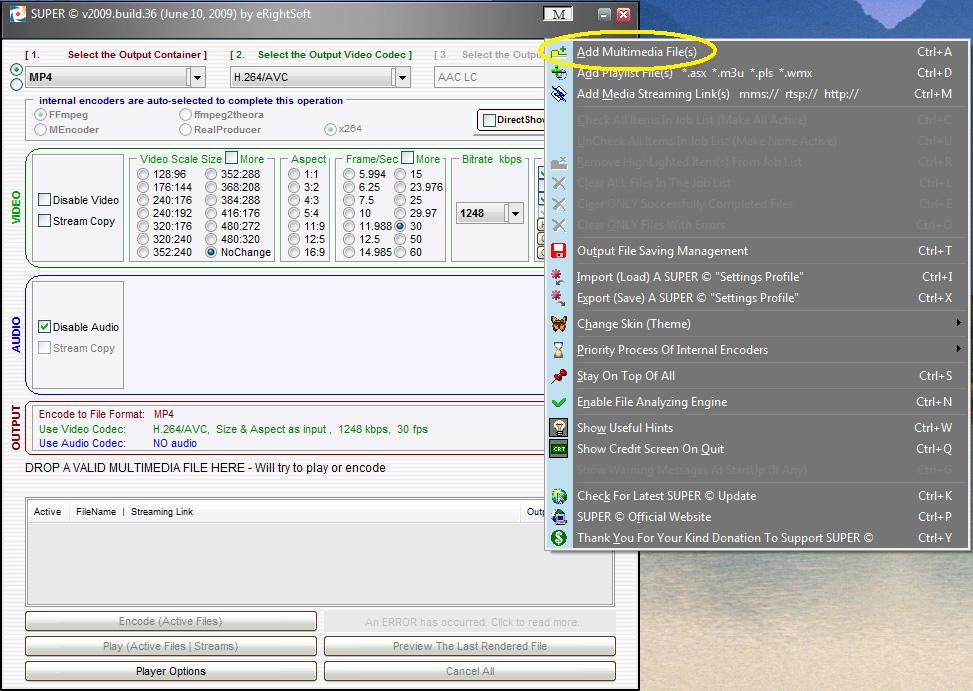This screenshot has height=691, width=973.
Task: Click the lightbulb Useful Hints icon
Action: pyautogui.click(x=559, y=427)
